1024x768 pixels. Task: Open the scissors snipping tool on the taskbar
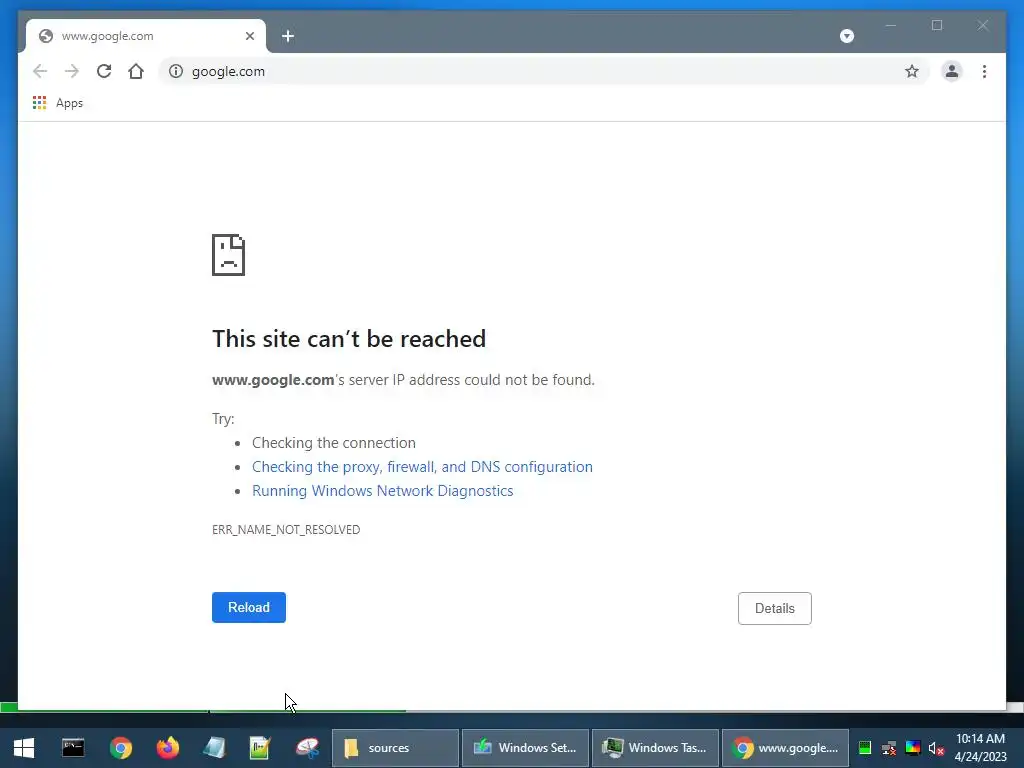tap(307, 748)
